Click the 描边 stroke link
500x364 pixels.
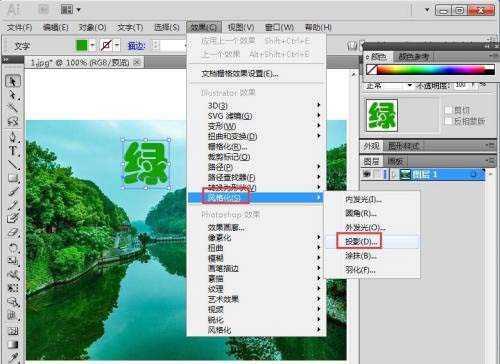point(136,46)
